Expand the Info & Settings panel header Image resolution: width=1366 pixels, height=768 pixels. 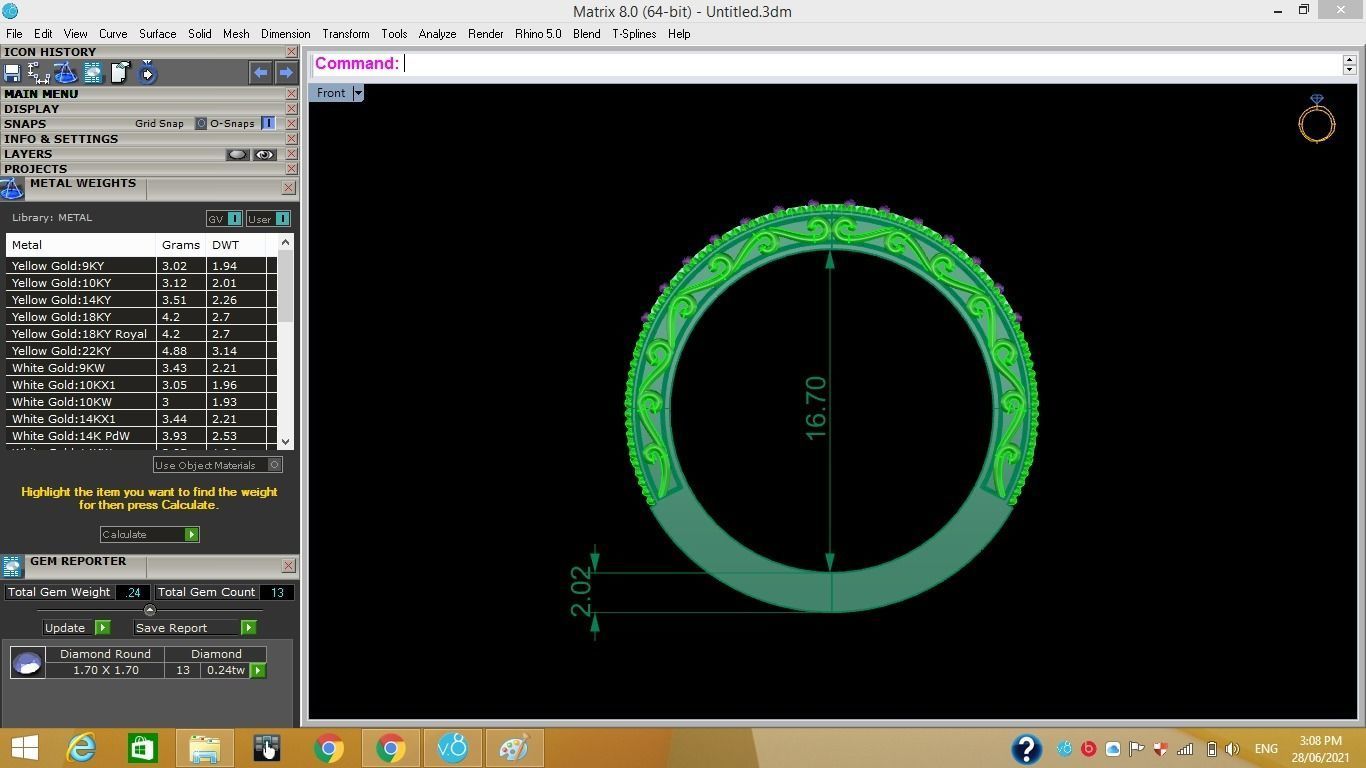61,139
